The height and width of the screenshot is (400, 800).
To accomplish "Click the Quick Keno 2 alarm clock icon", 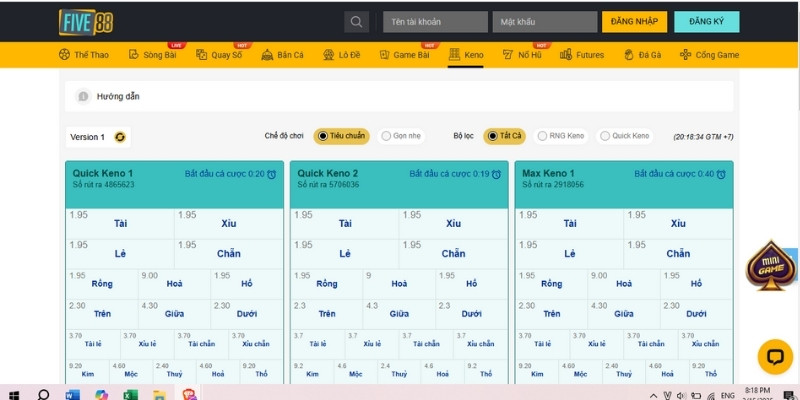I will [x=496, y=174].
